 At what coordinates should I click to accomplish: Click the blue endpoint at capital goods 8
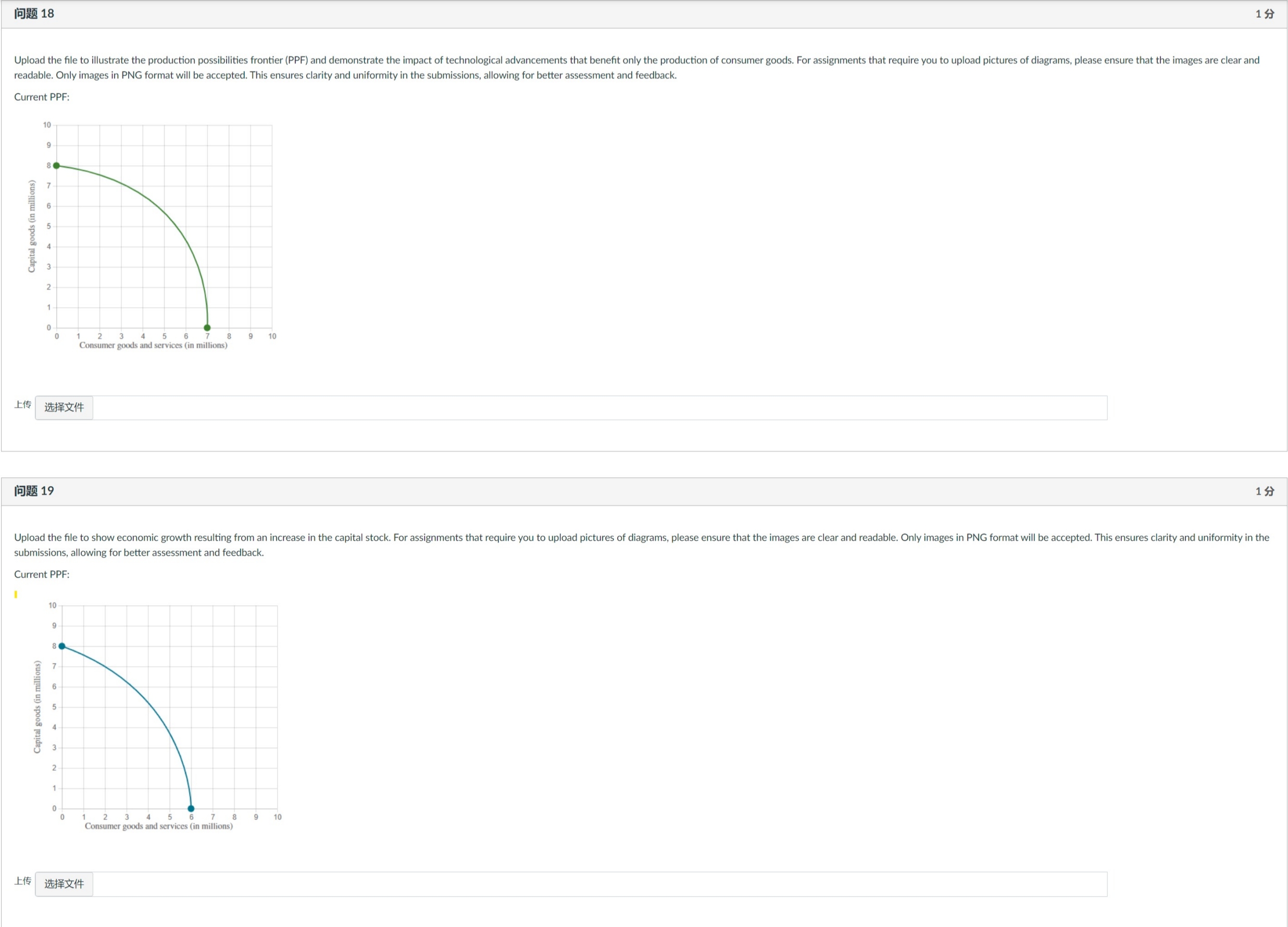point(62,646)
